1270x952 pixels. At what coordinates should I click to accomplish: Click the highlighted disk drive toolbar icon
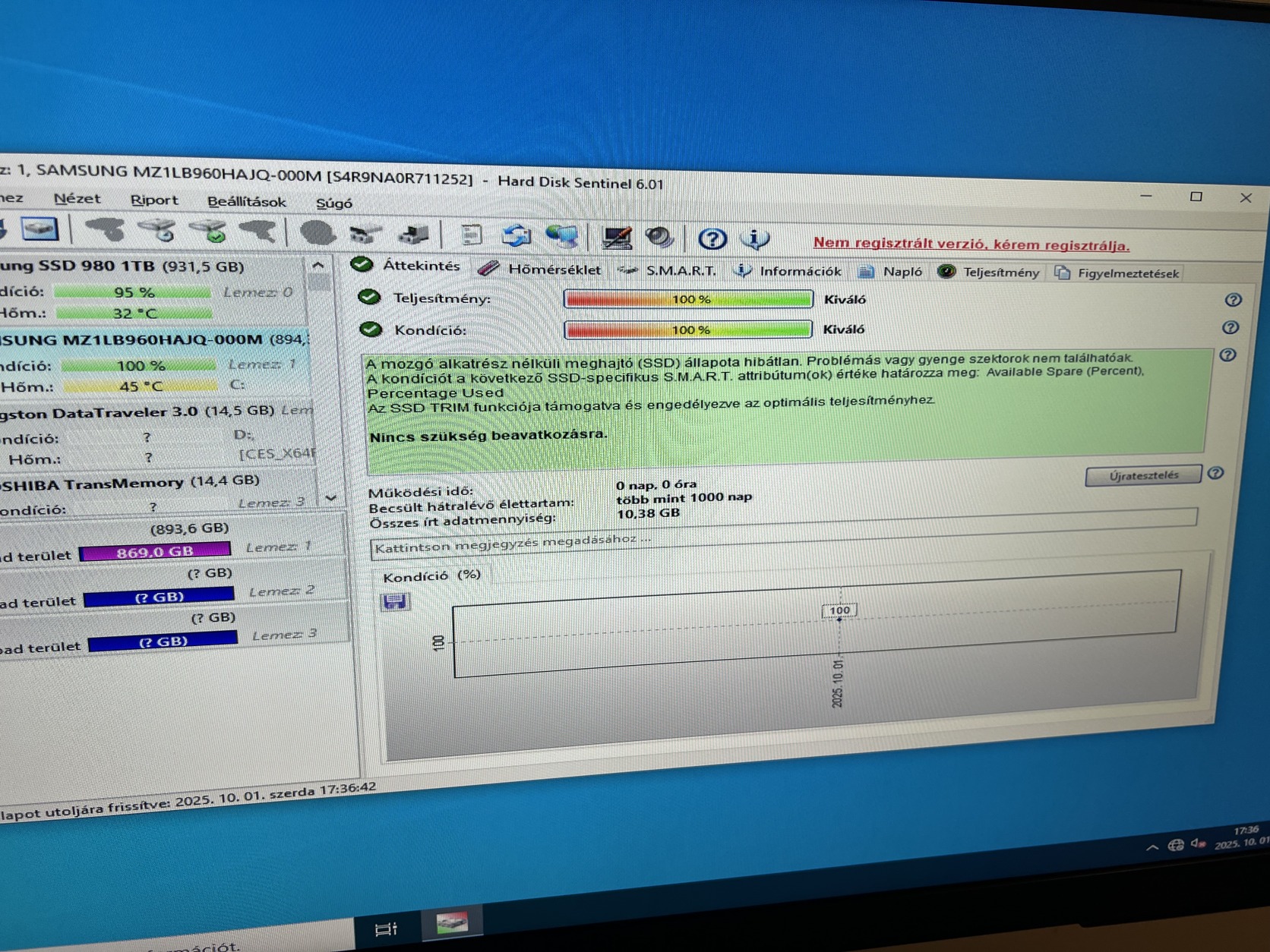pyautogui.click(x=40, y=228)
